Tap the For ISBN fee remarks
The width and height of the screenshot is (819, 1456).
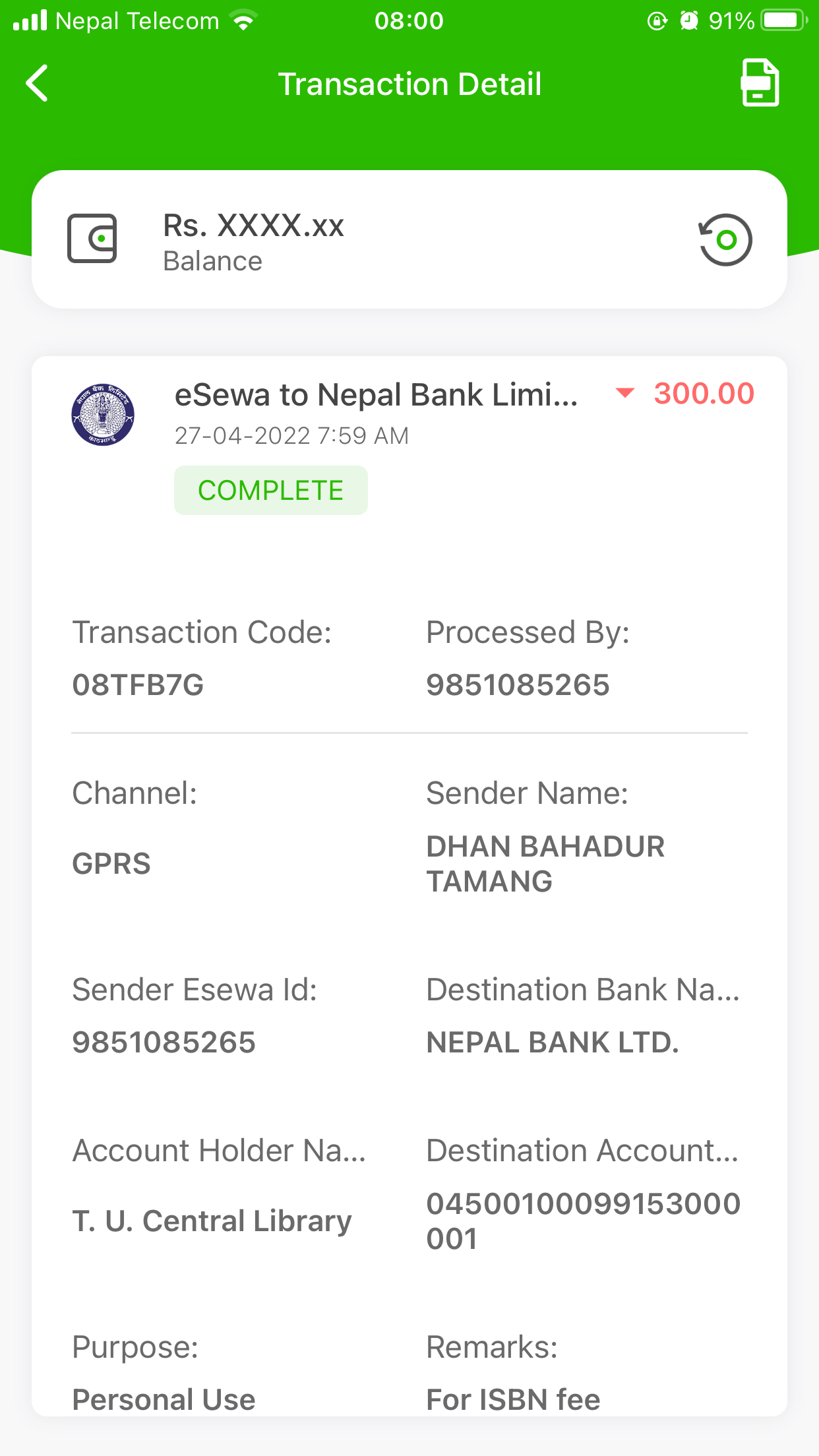pyautogui.click(x=513, y=1399)
